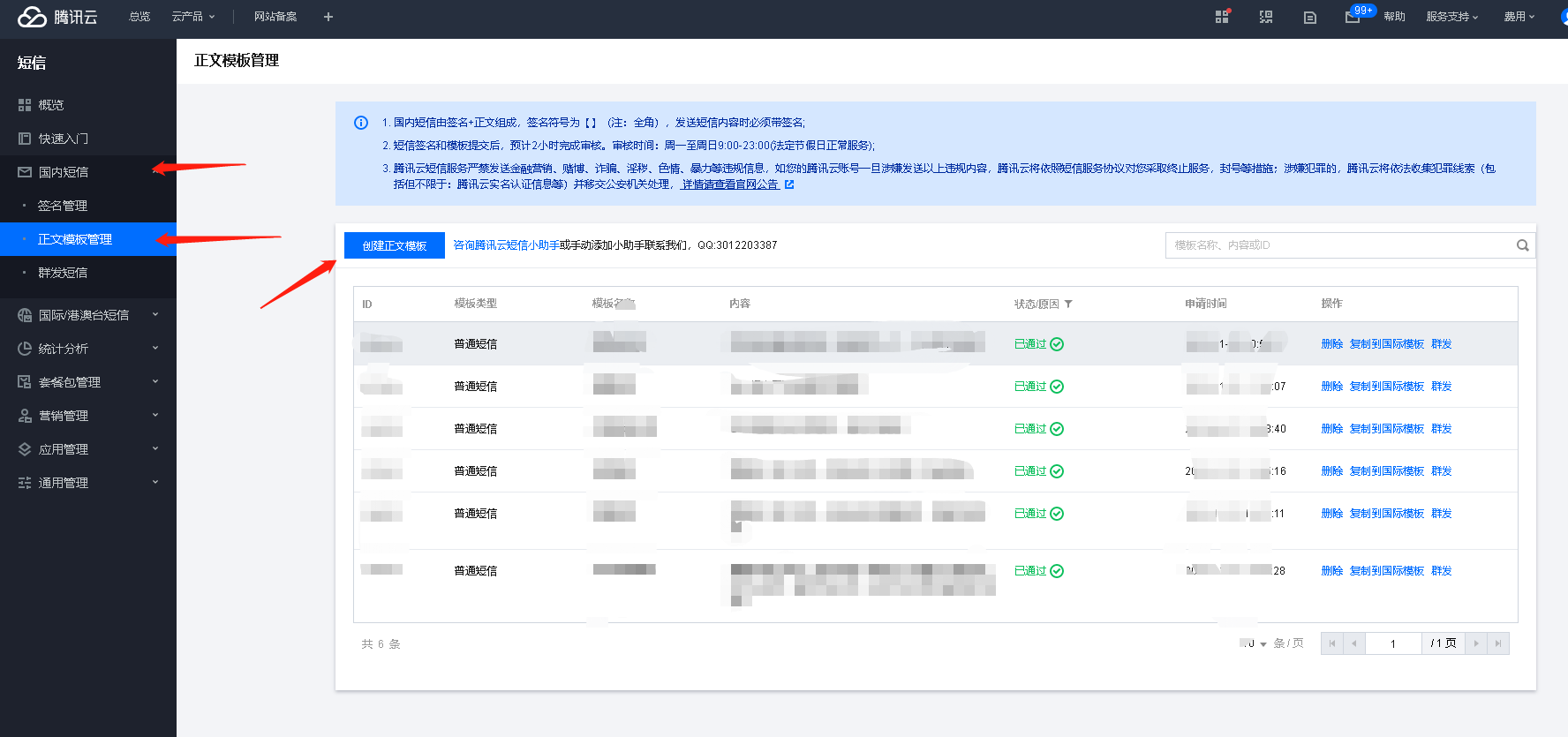Select 群发短信 in sidebar
Image resolution: width=1568 pixels, height=737 pixels.
point(63,273)
